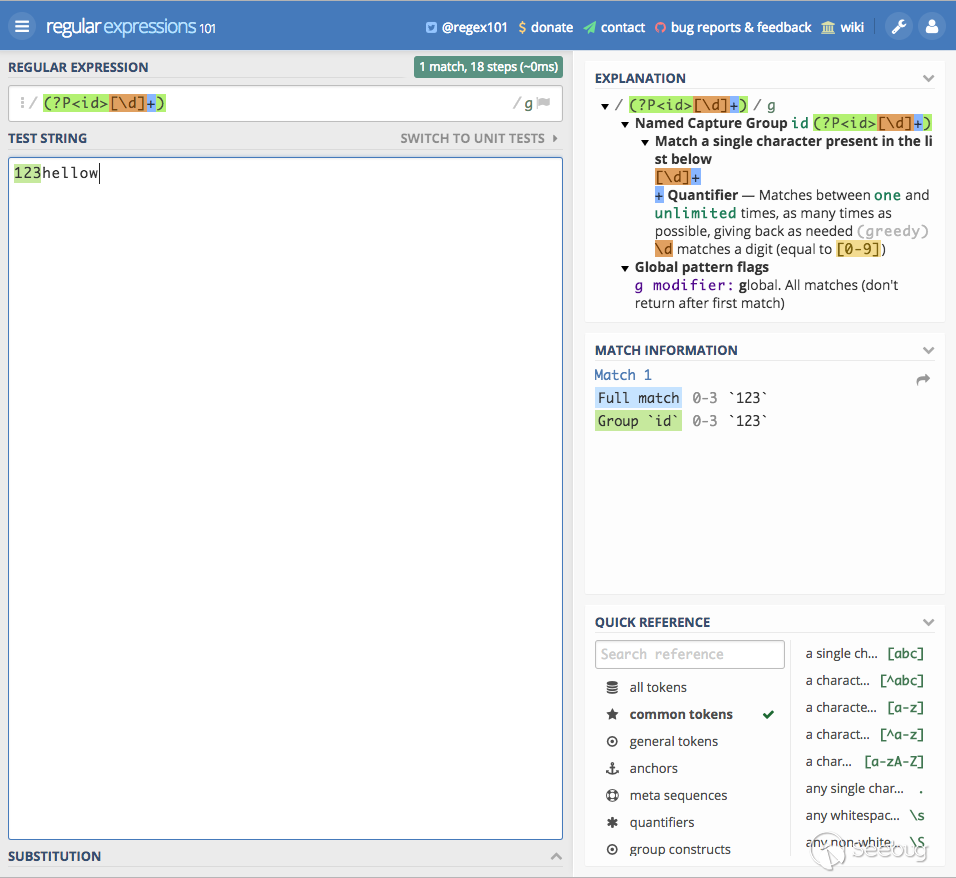Select the 'any whitespac...' \s reference entry
Image resolution: width=956 pixels, height=878 pixels.
[x=865, y=816]
